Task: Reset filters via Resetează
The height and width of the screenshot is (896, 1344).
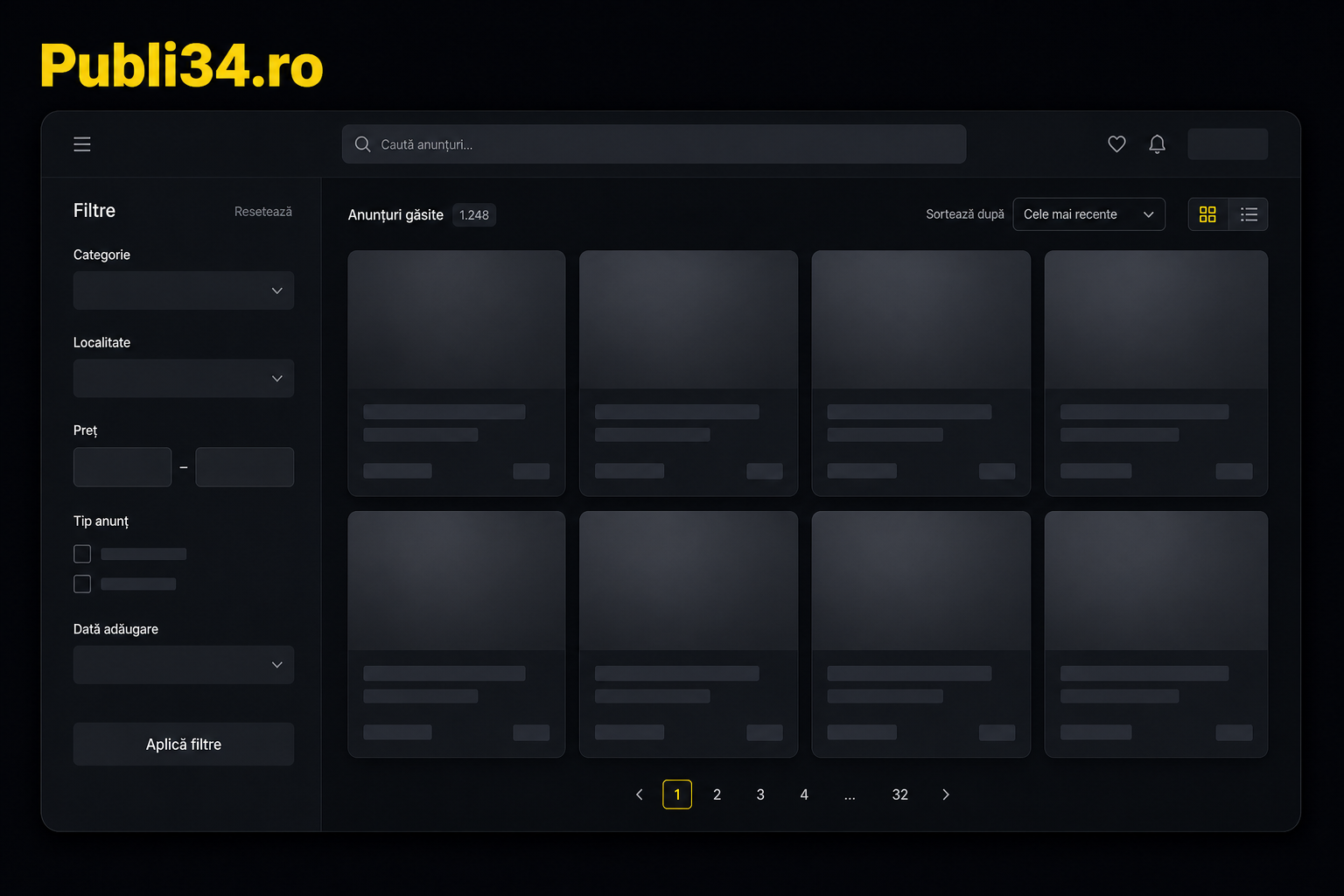Action: (x=263, y=212)
